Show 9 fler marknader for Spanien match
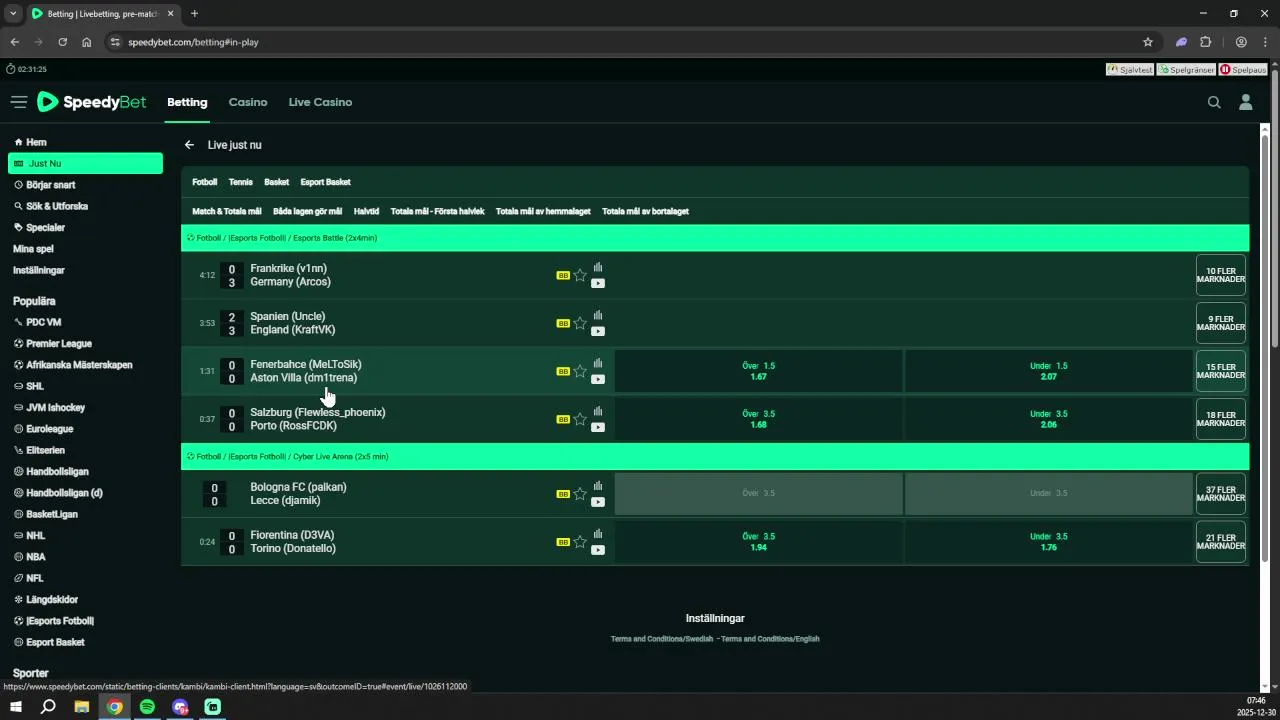The width and height of the screenshot is (1280, 720). tap(1221, 323)
